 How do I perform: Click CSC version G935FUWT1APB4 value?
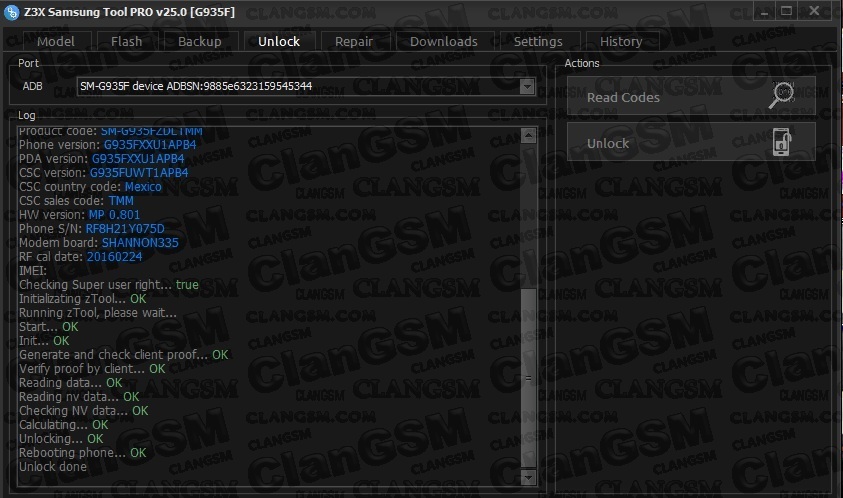tap(139, 173)
